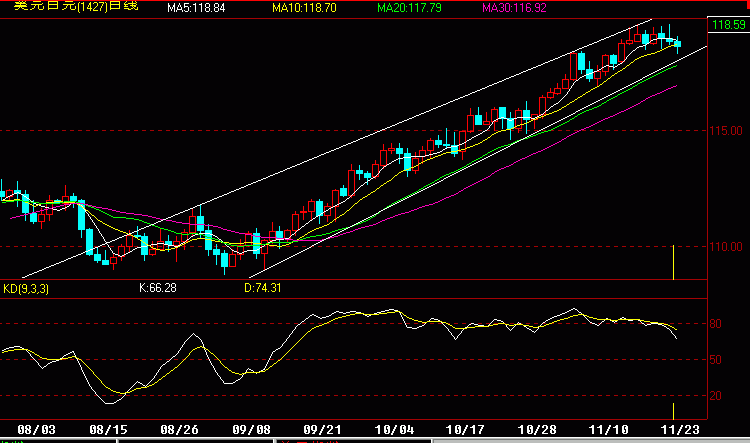The image size is (750, 443).
Task: Select the 10/17 date label
Action: tap(465, 430)
